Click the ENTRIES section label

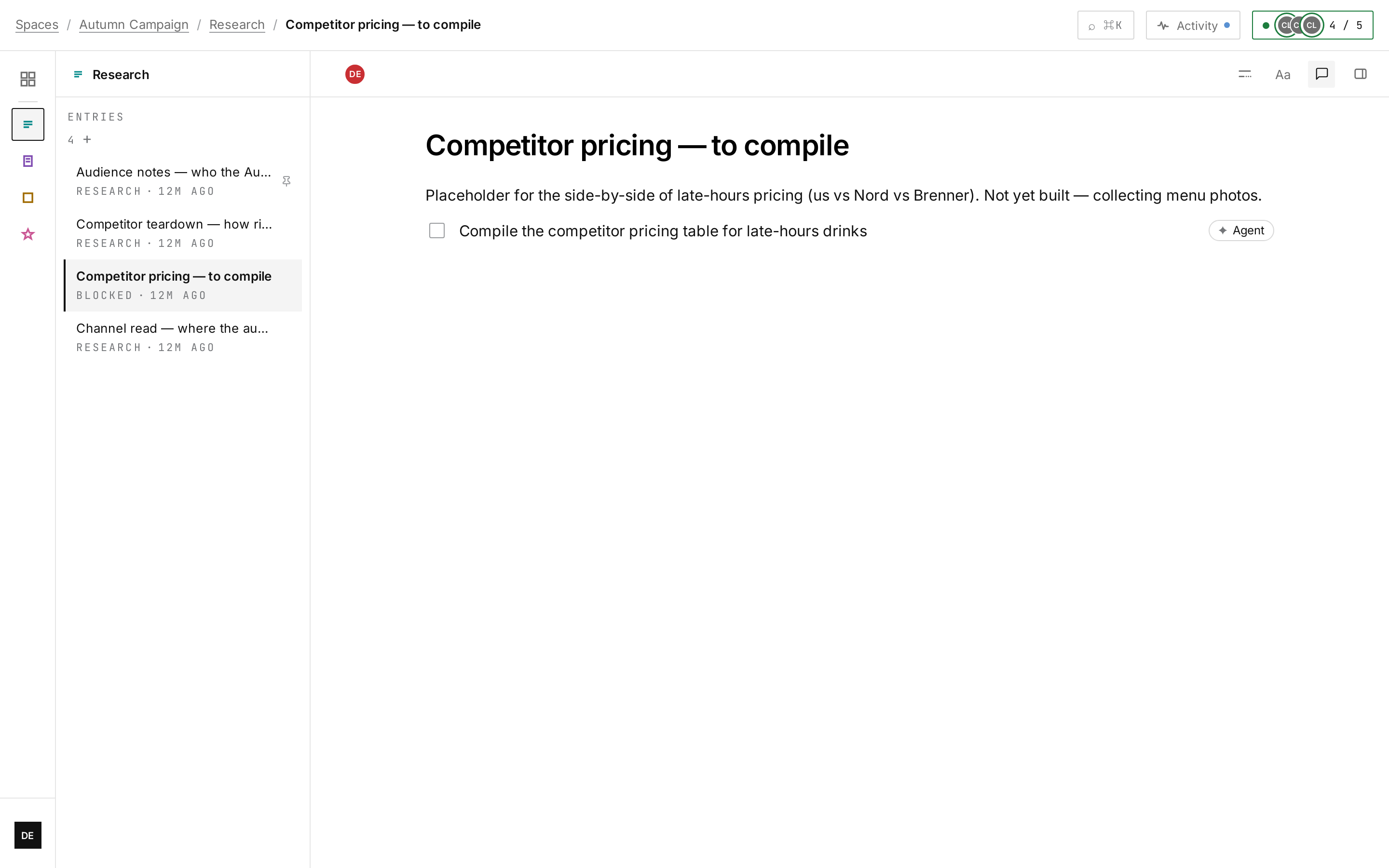tap(96, 117)
